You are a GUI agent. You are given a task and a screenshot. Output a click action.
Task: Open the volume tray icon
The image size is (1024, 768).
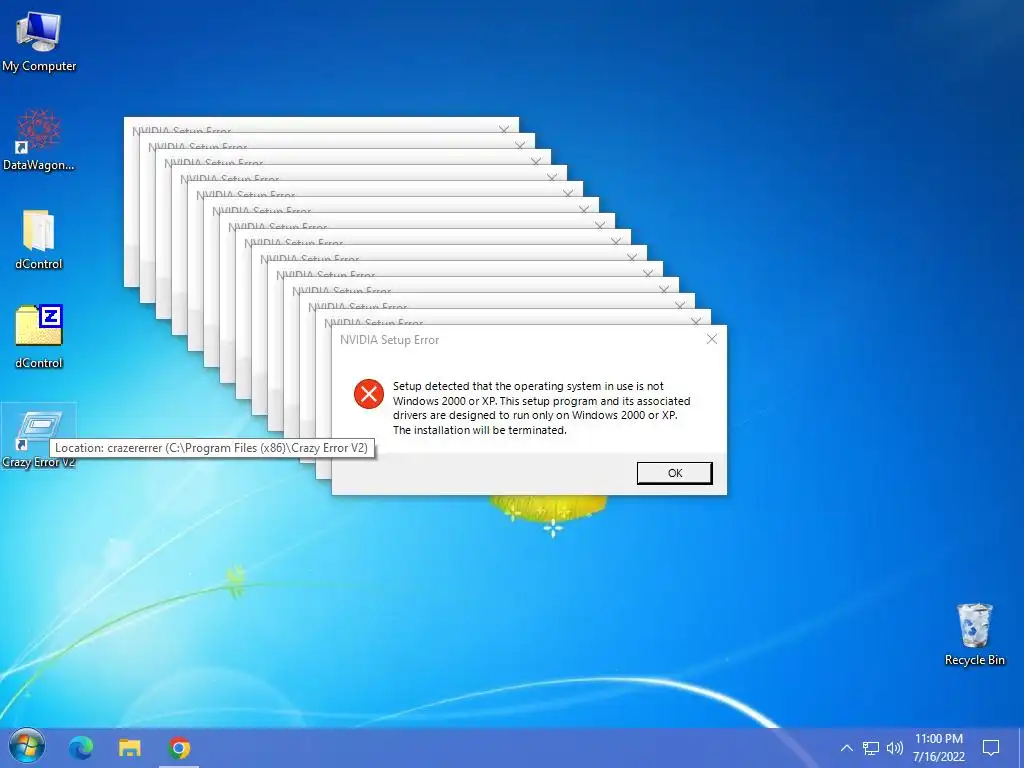coord(894,748)
